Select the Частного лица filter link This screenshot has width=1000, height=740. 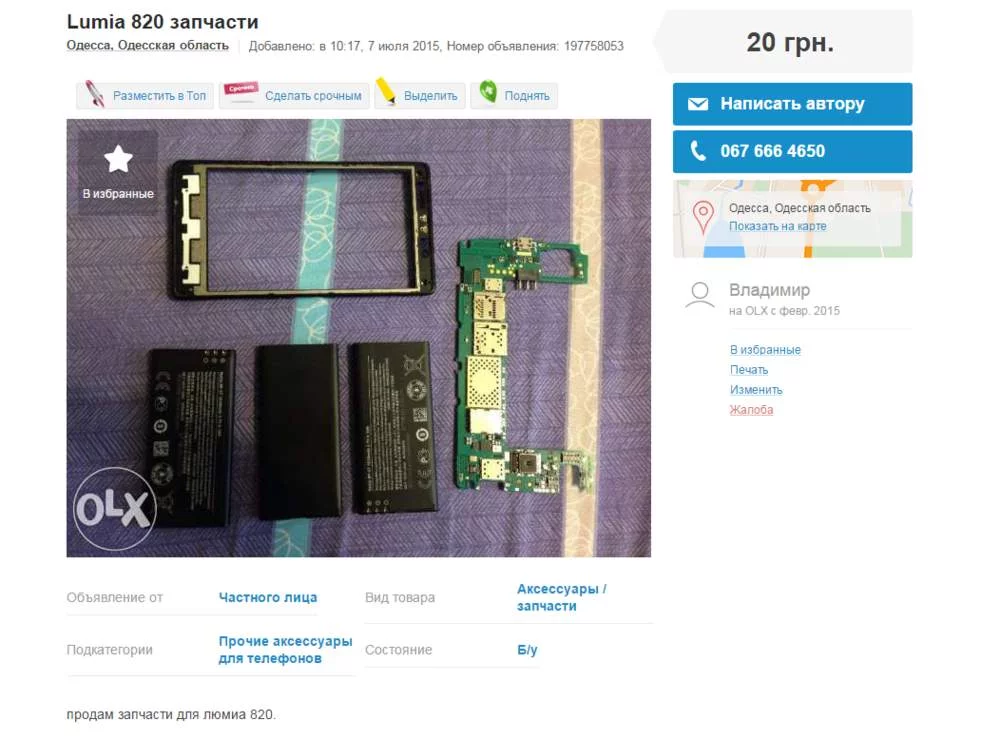click(268, 598)
